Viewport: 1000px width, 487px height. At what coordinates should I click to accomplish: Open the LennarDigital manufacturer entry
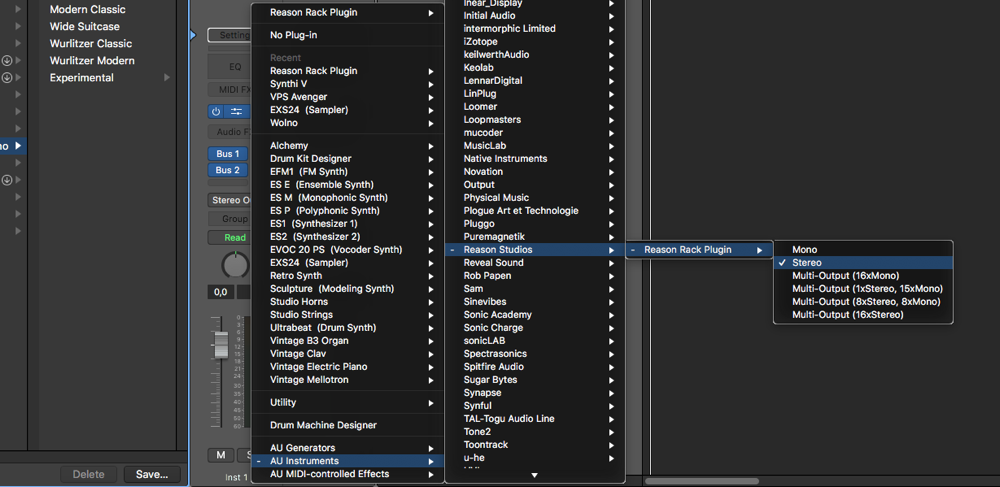click(x=534, y=81)
